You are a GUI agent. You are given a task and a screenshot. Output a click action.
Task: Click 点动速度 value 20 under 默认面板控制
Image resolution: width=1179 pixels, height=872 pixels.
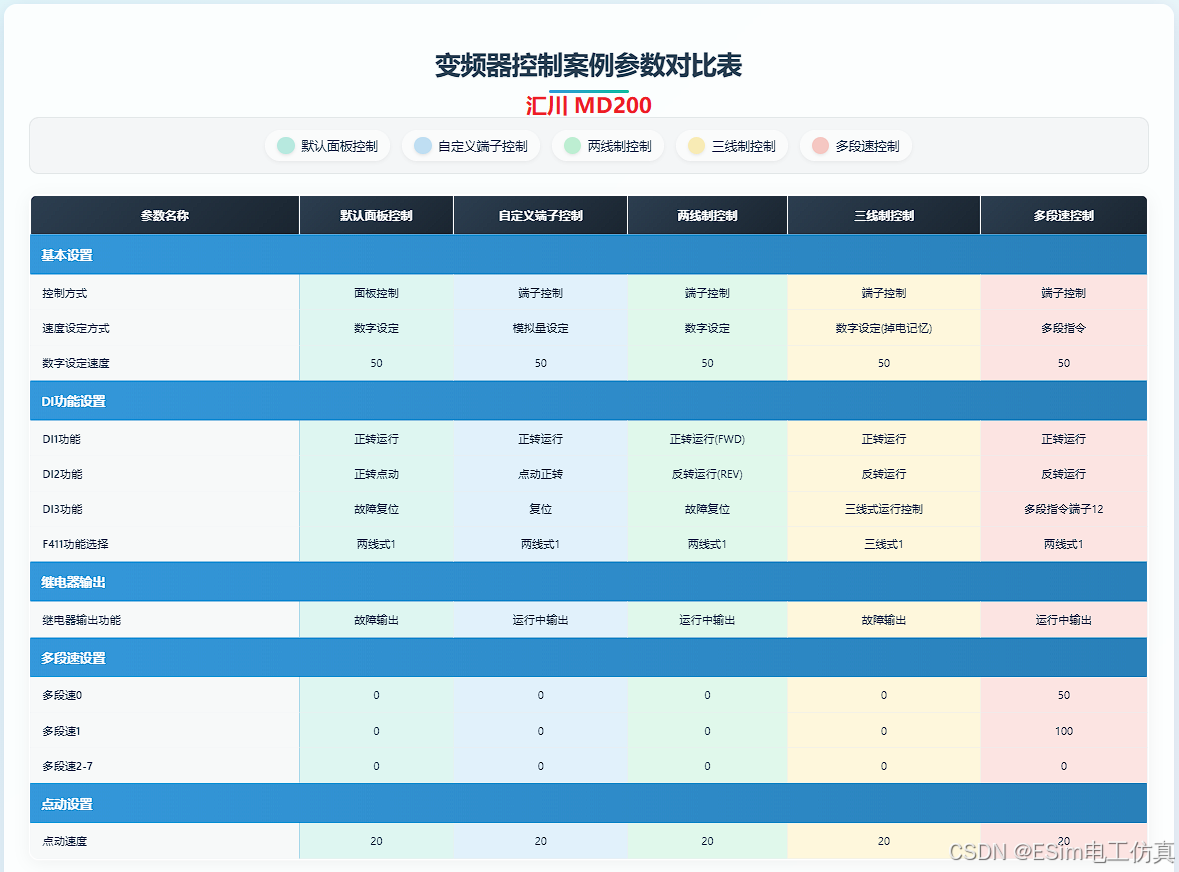[376, 841]
